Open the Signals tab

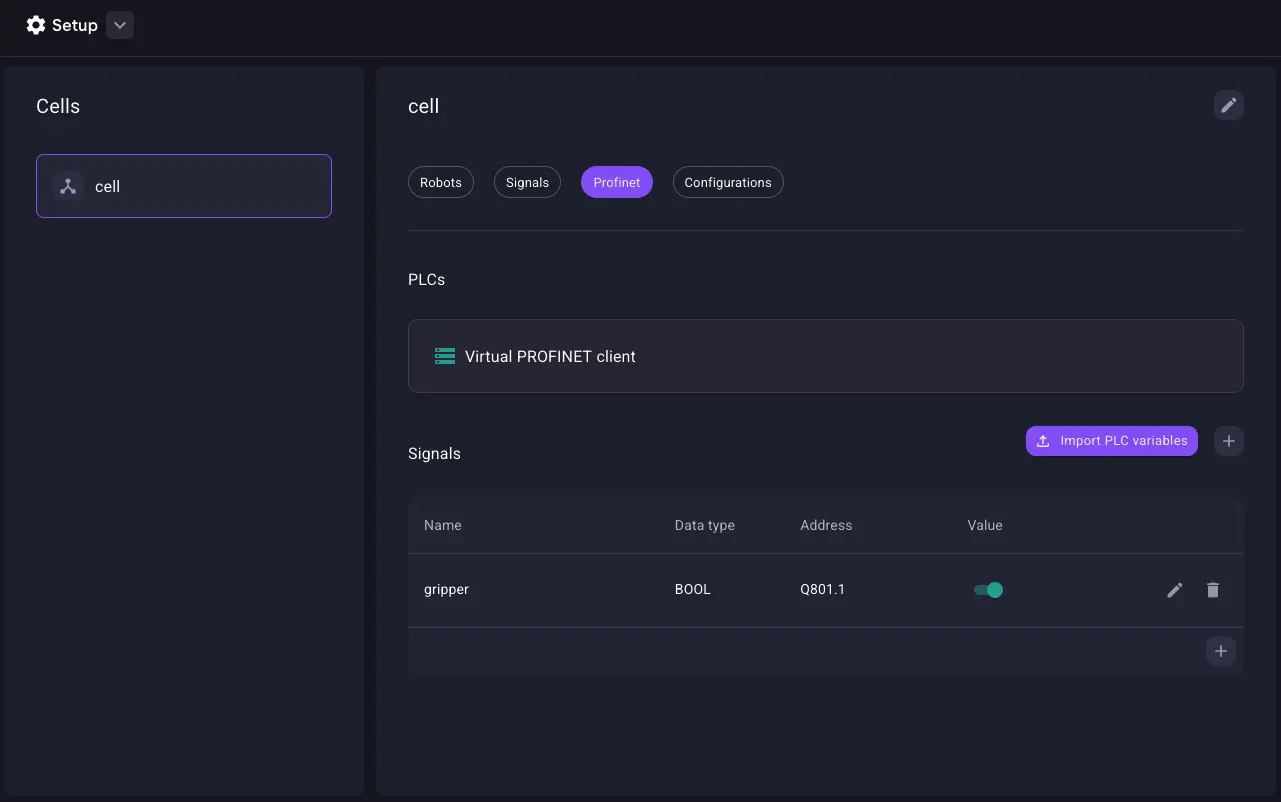(527, 182)
